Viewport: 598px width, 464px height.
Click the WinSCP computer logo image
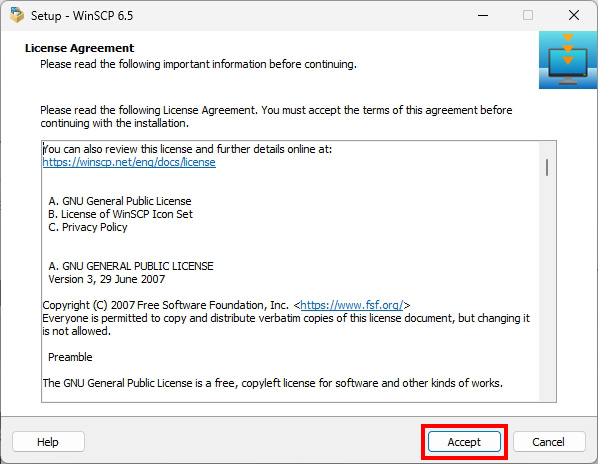click(568, 60)
